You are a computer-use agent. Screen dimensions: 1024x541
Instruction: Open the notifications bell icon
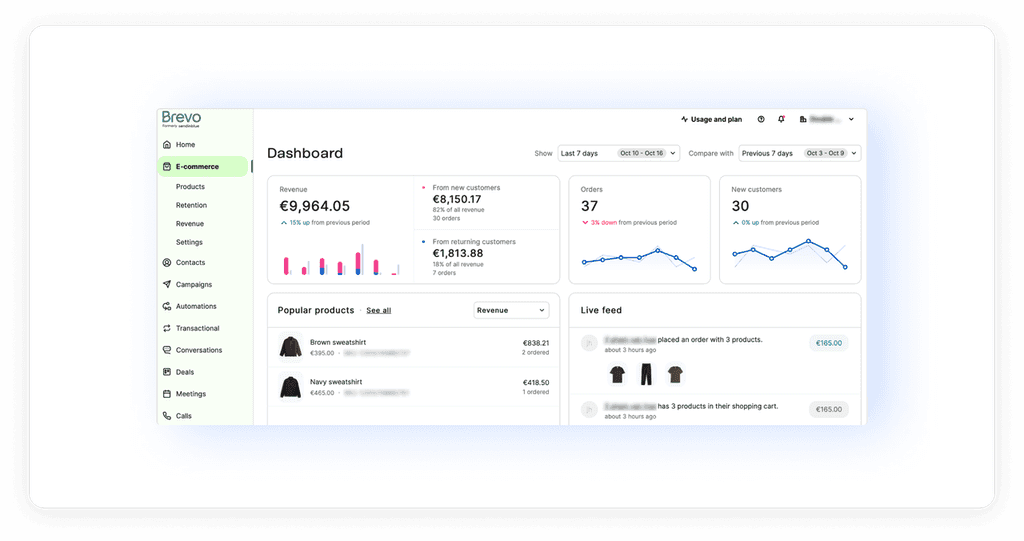[781, 120]
